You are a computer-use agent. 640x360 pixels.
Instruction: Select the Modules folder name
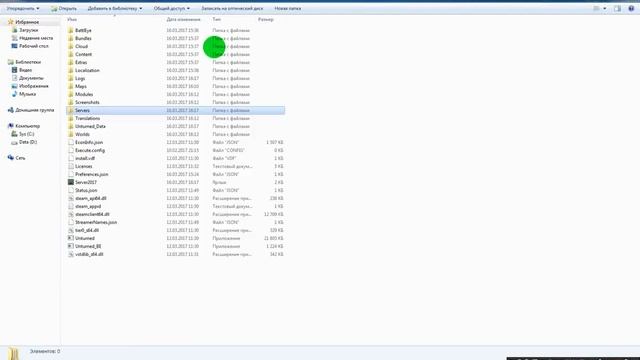point(84,94)
